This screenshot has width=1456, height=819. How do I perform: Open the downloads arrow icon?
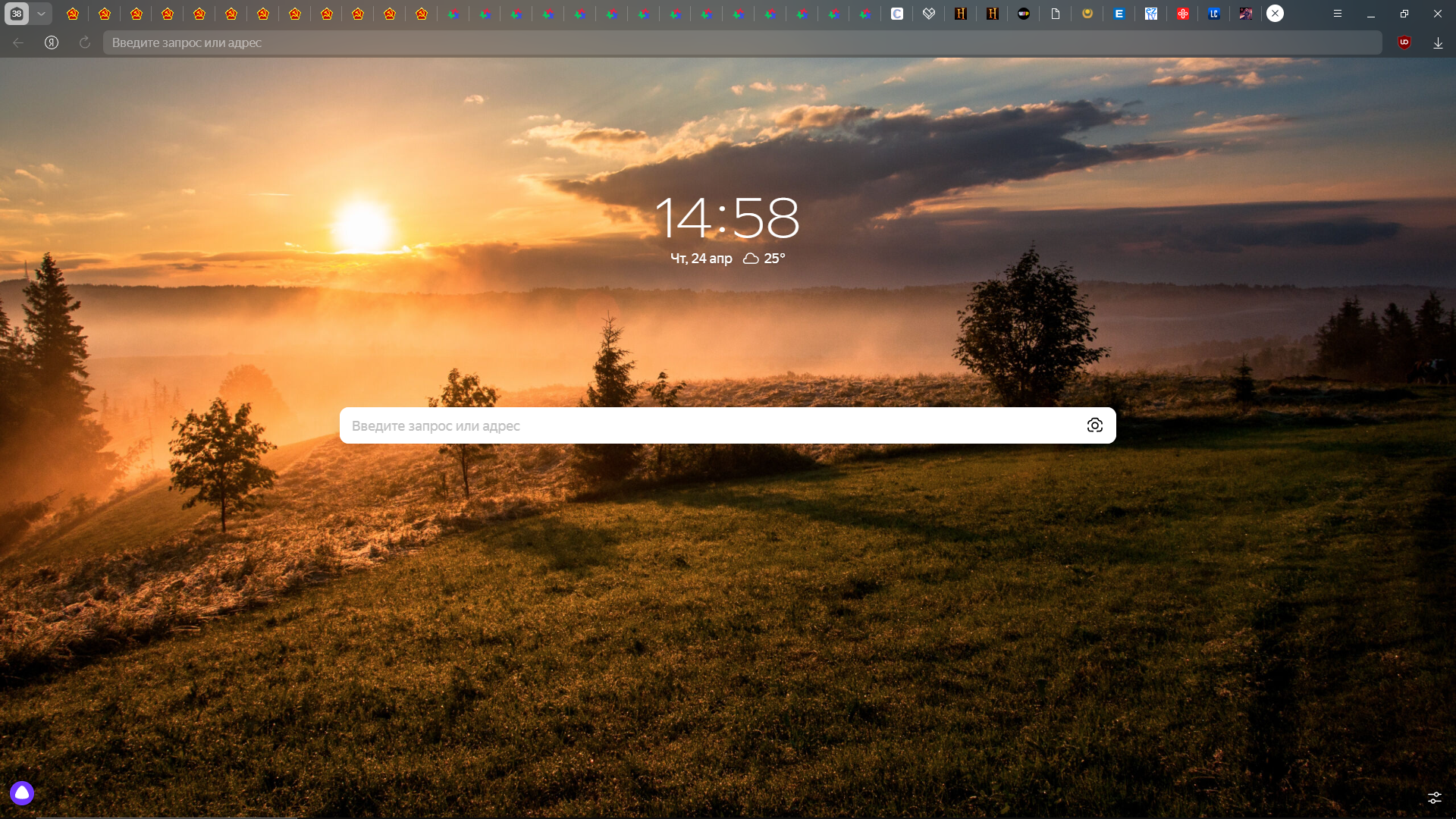1438,43
